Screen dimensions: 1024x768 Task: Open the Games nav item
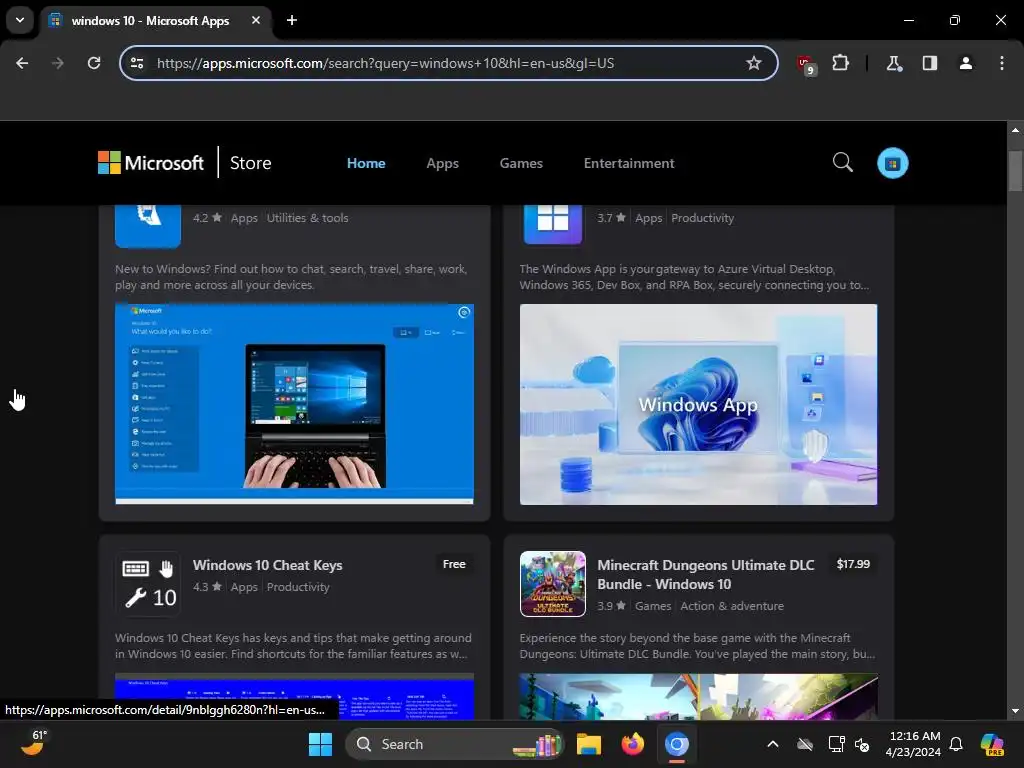[521, 163]
